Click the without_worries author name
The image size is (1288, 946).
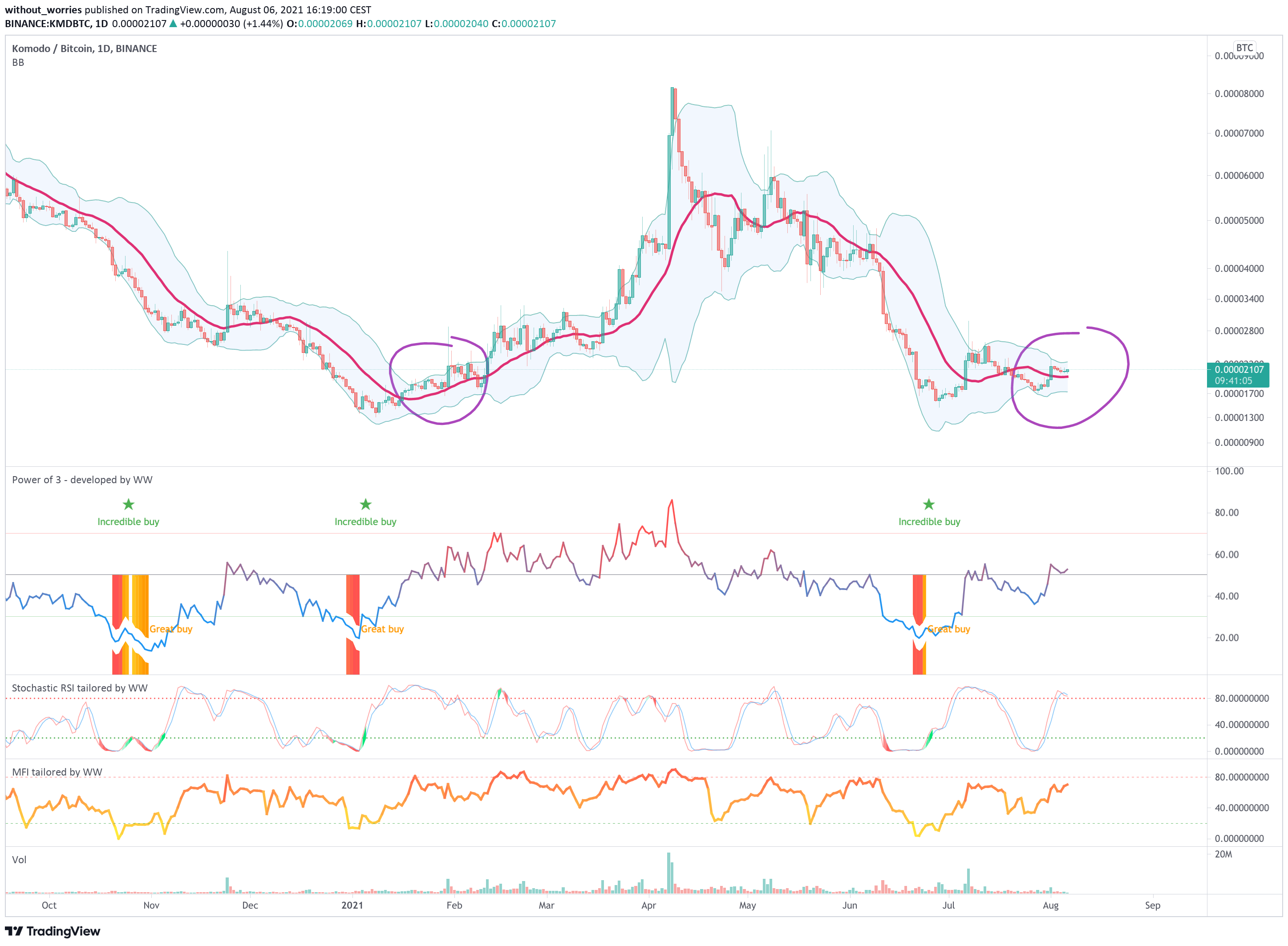pos(44,10)
